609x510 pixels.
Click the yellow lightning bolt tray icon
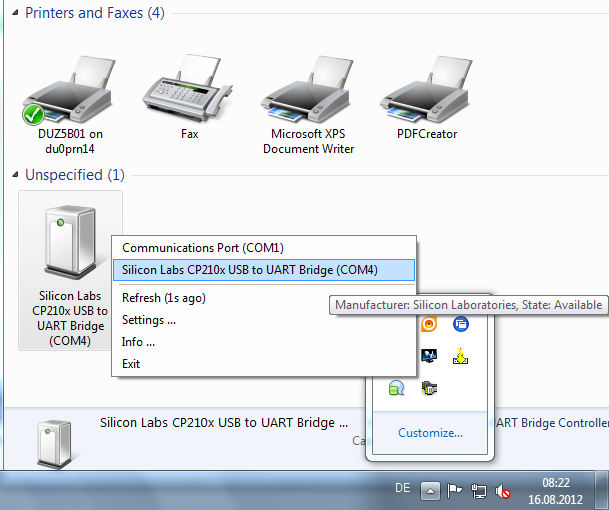click(x=461, y=356)
